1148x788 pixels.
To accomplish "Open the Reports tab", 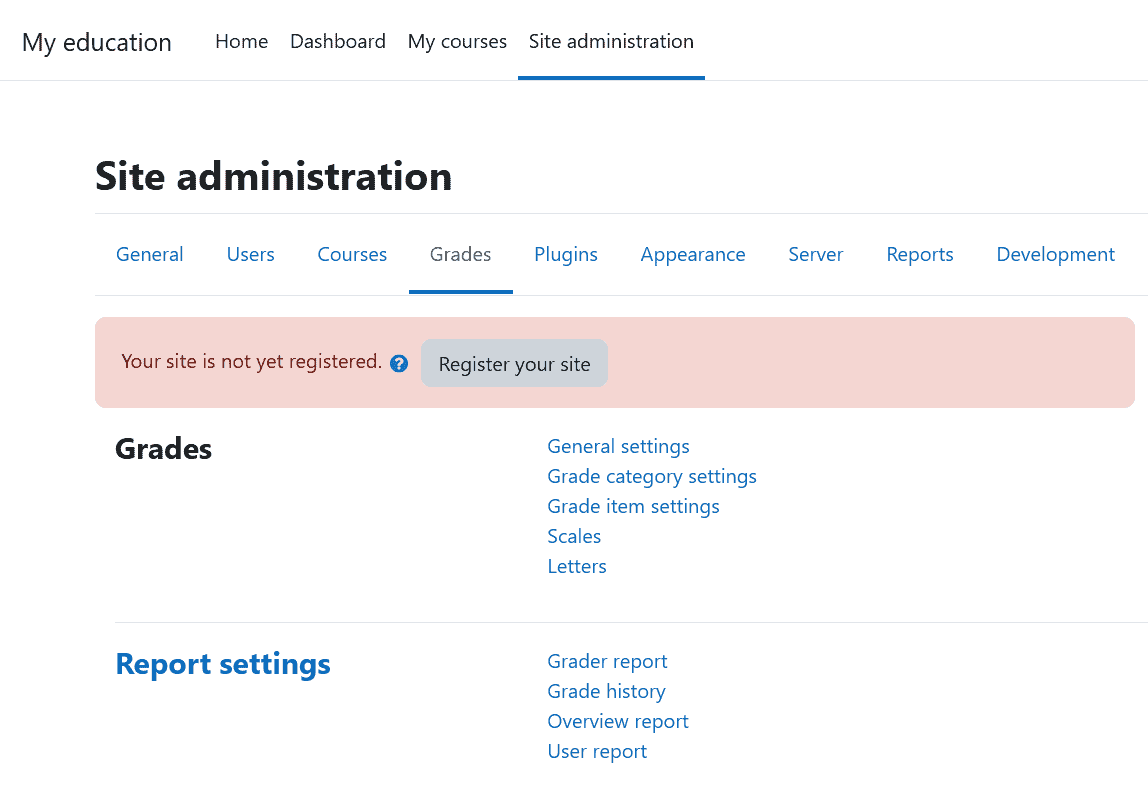I will [x=919, y=254].
